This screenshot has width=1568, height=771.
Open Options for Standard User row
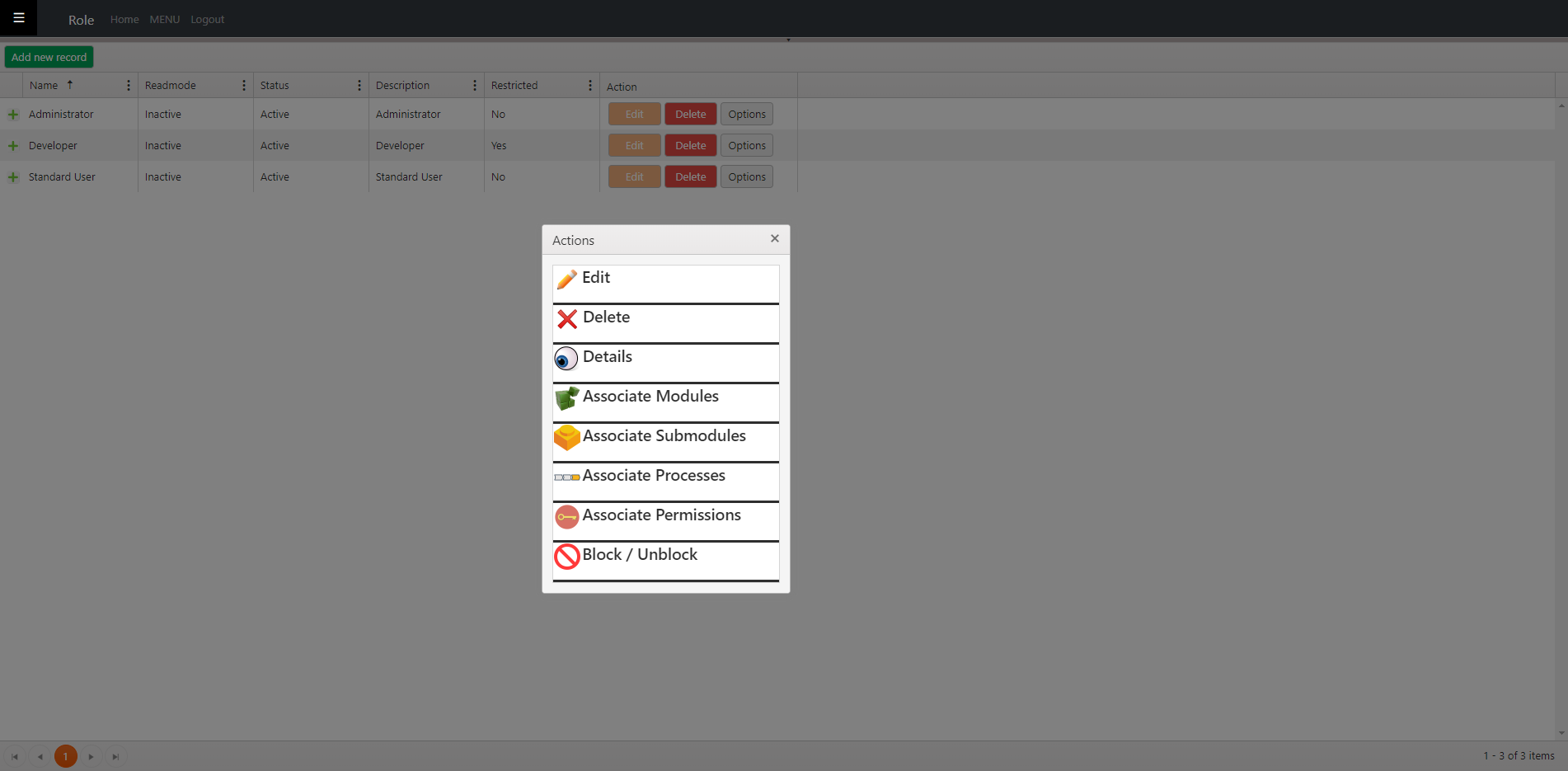coord(747,177)
